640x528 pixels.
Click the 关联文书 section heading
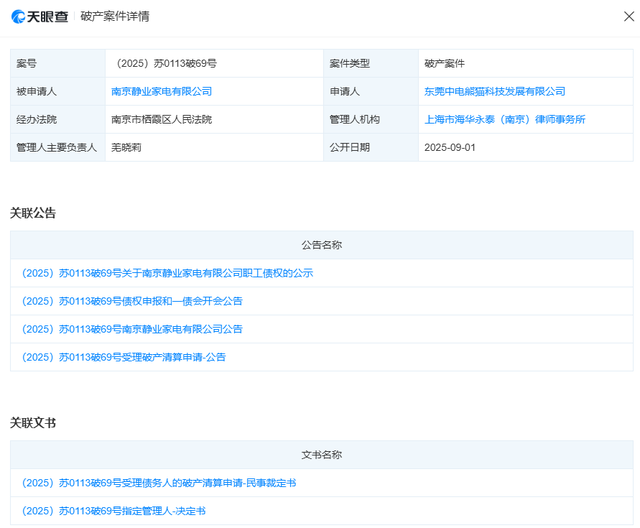[33, 423]
